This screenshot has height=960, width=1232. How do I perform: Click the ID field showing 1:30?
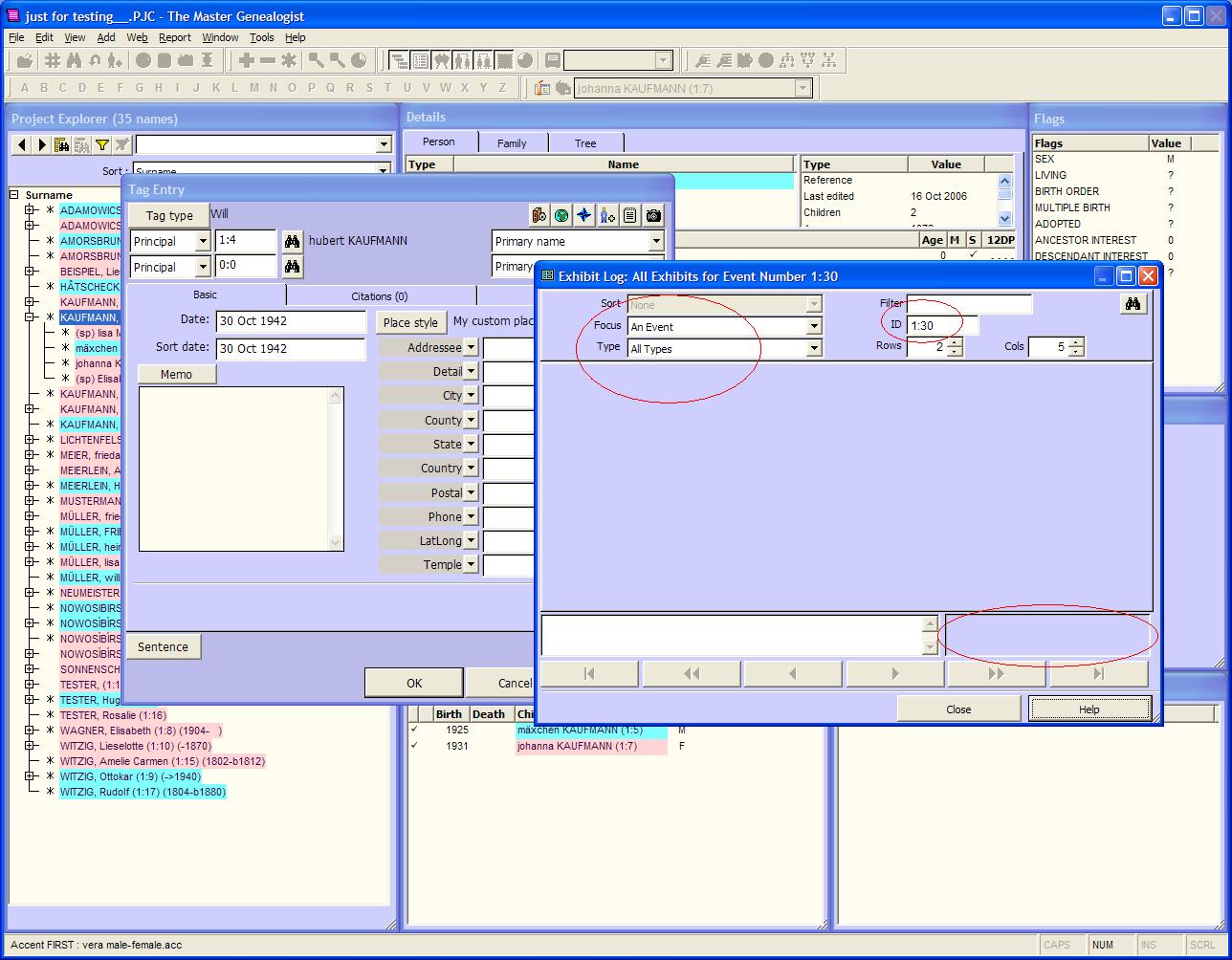[x=942, y=326]
